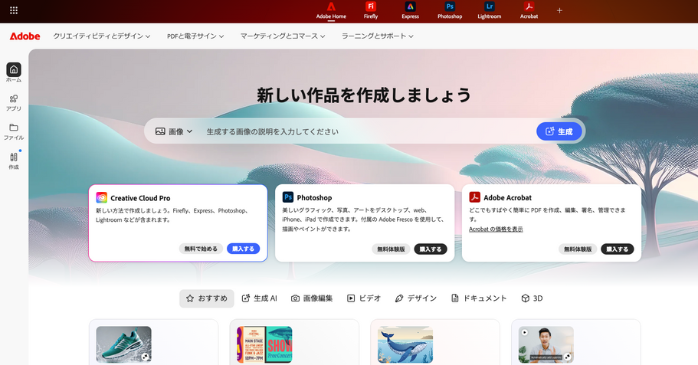This screenshot has height=365, width=698.
Task: Open Lightroom from the top bar
Action: [x=489, y=11]
